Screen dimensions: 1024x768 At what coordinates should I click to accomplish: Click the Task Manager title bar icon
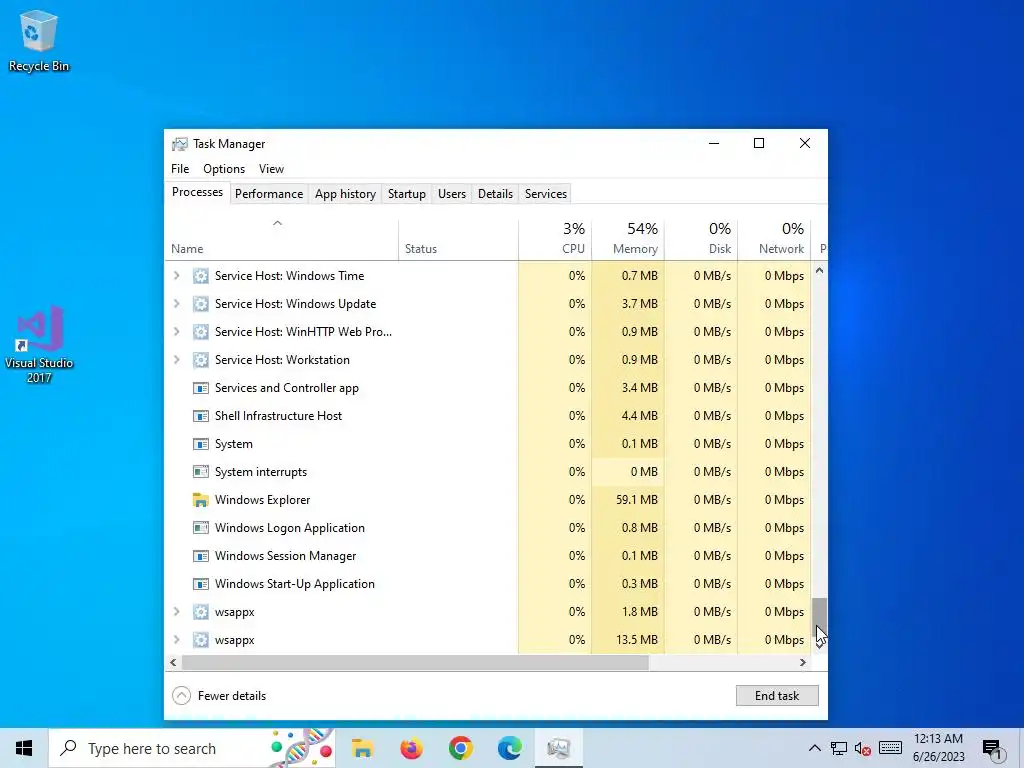point(180,144)
